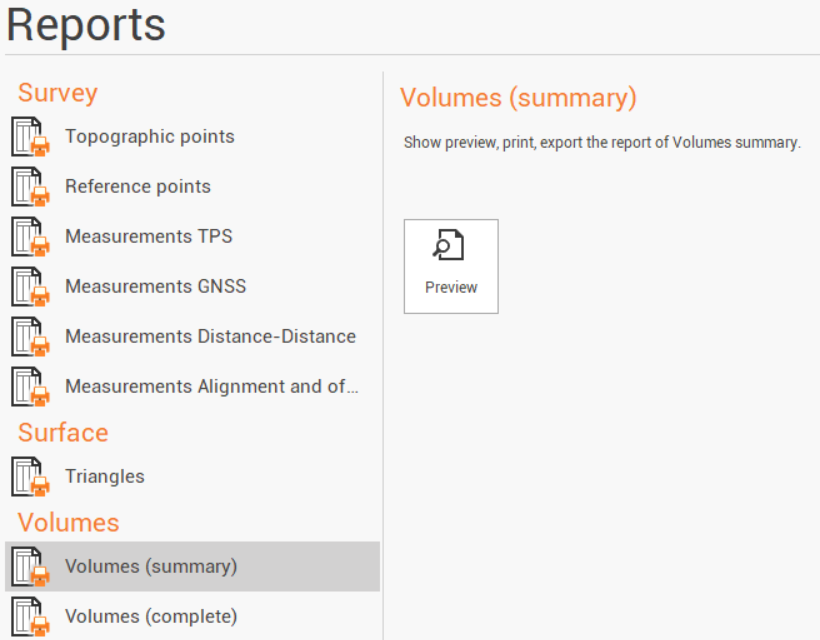Select the Measurements TPS report
Image resolution: width=820 pixels, height=640 pixels.
click(x=148, y=237)
